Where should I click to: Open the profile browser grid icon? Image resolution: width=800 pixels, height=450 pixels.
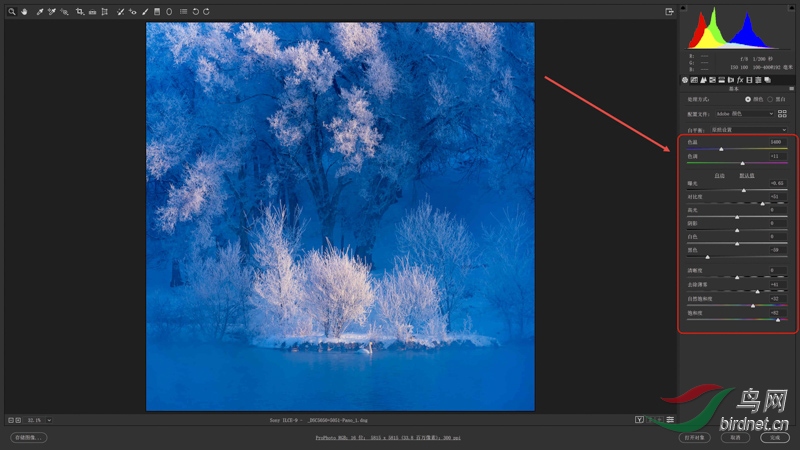782,114
